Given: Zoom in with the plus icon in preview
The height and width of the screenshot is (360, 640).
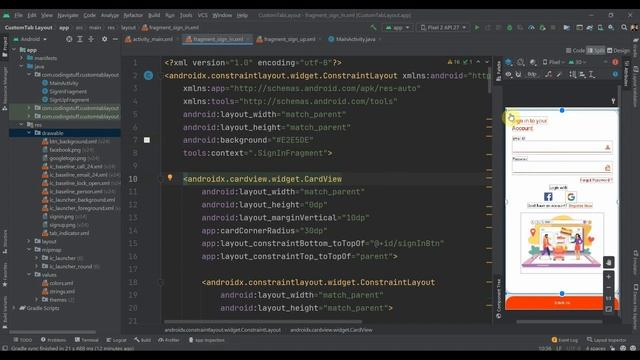Looking at the screenshot, I should click(609, 277).
